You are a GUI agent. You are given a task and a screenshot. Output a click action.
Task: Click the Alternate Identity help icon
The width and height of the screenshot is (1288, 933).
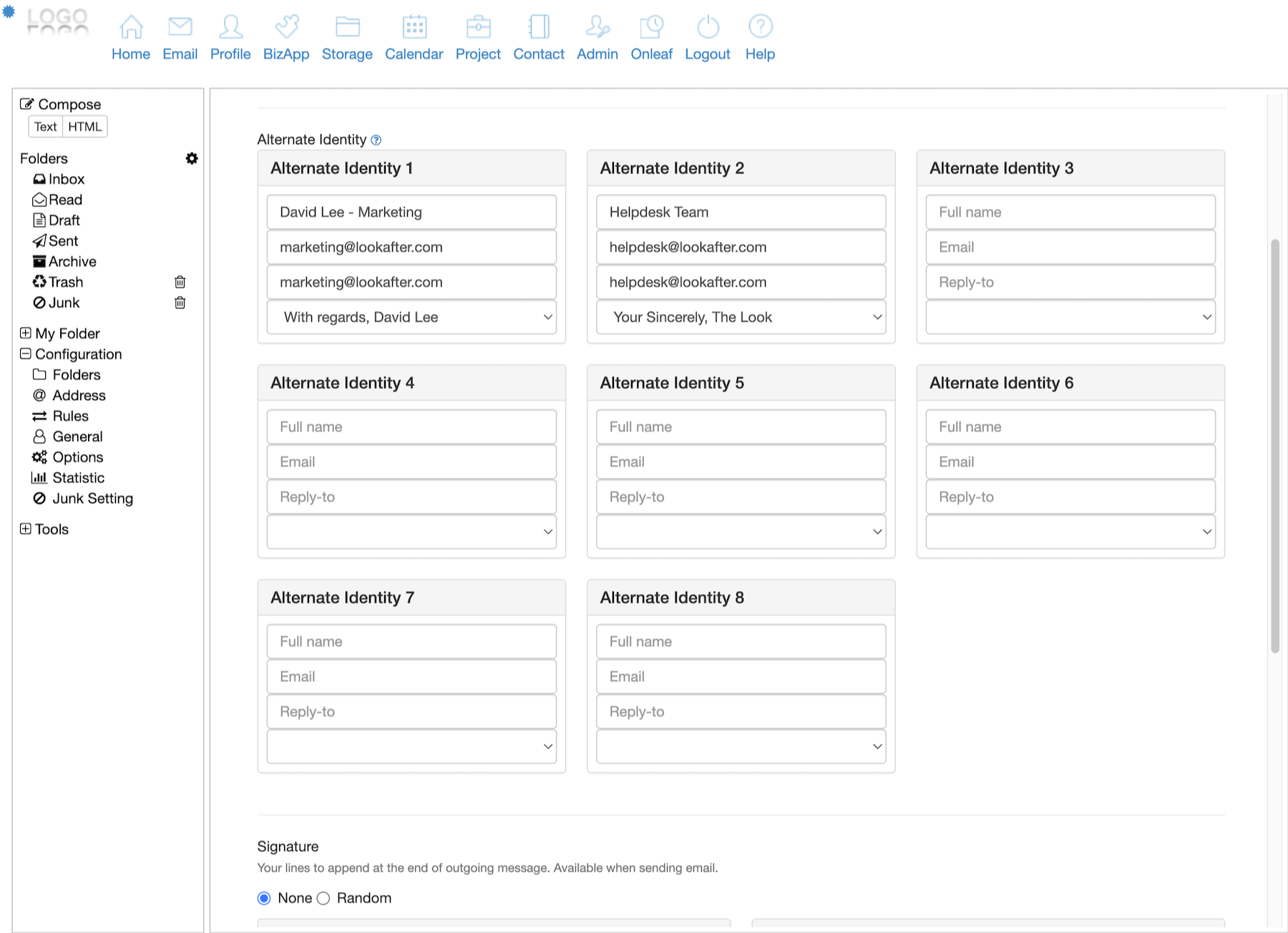point(376,140)
